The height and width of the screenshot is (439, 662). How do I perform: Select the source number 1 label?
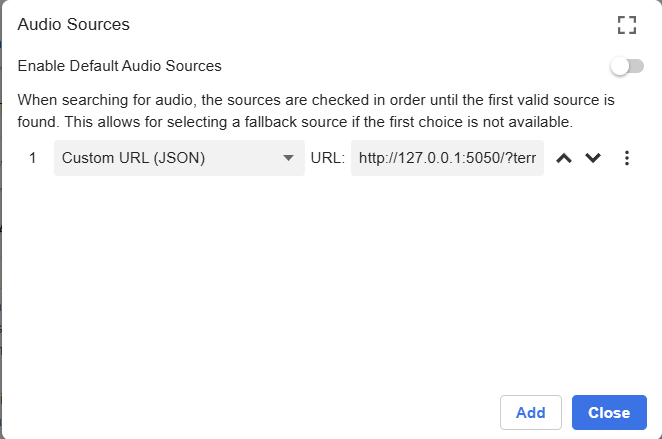point(33,158)
